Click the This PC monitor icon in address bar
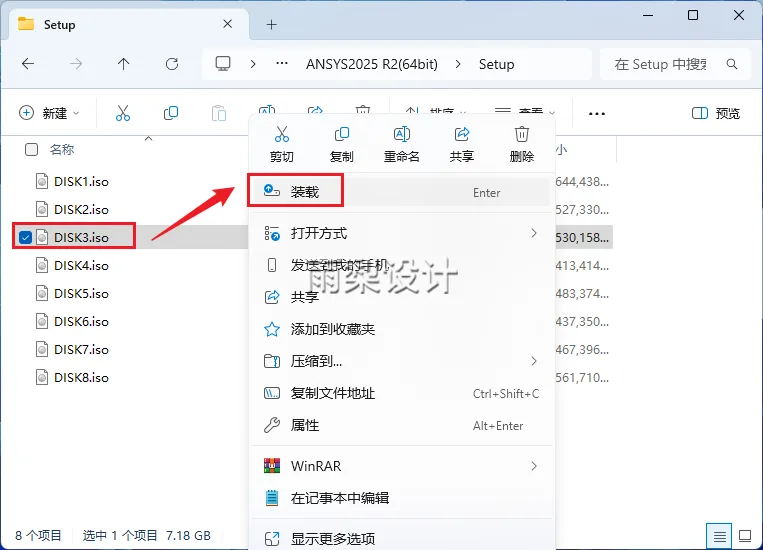763x550 pixels. pyautogui.click(x=223, y=64)
